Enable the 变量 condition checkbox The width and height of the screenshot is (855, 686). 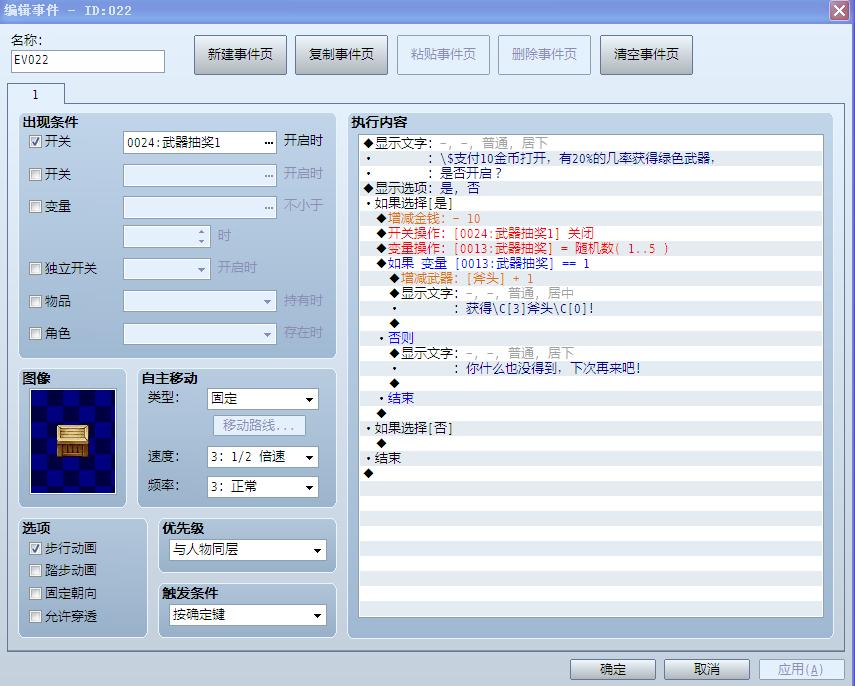point(35,207)
